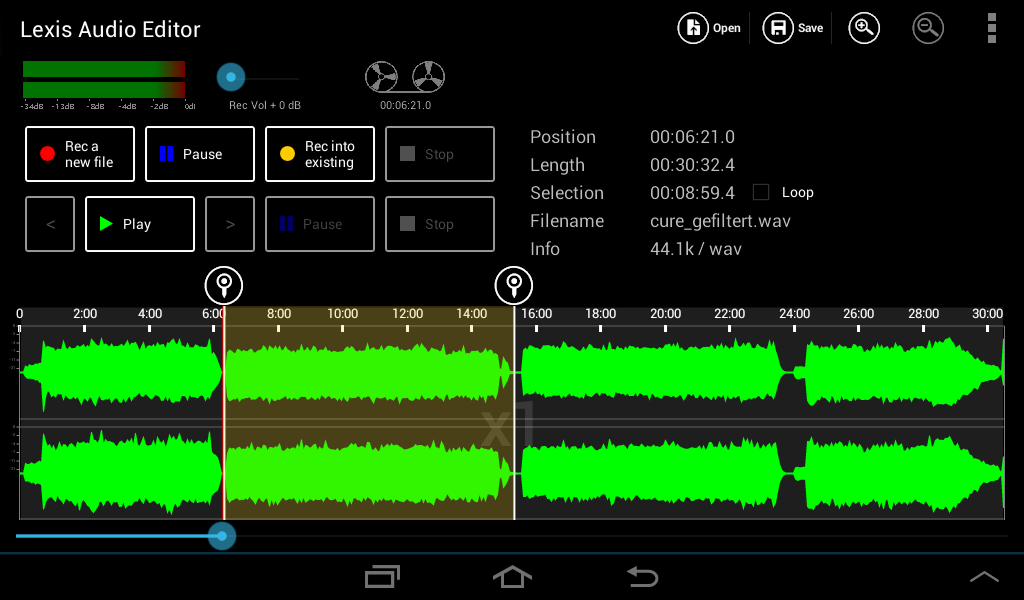Click the Rec Vol slider knob
Screen dimensions: 1024x600
231,77
